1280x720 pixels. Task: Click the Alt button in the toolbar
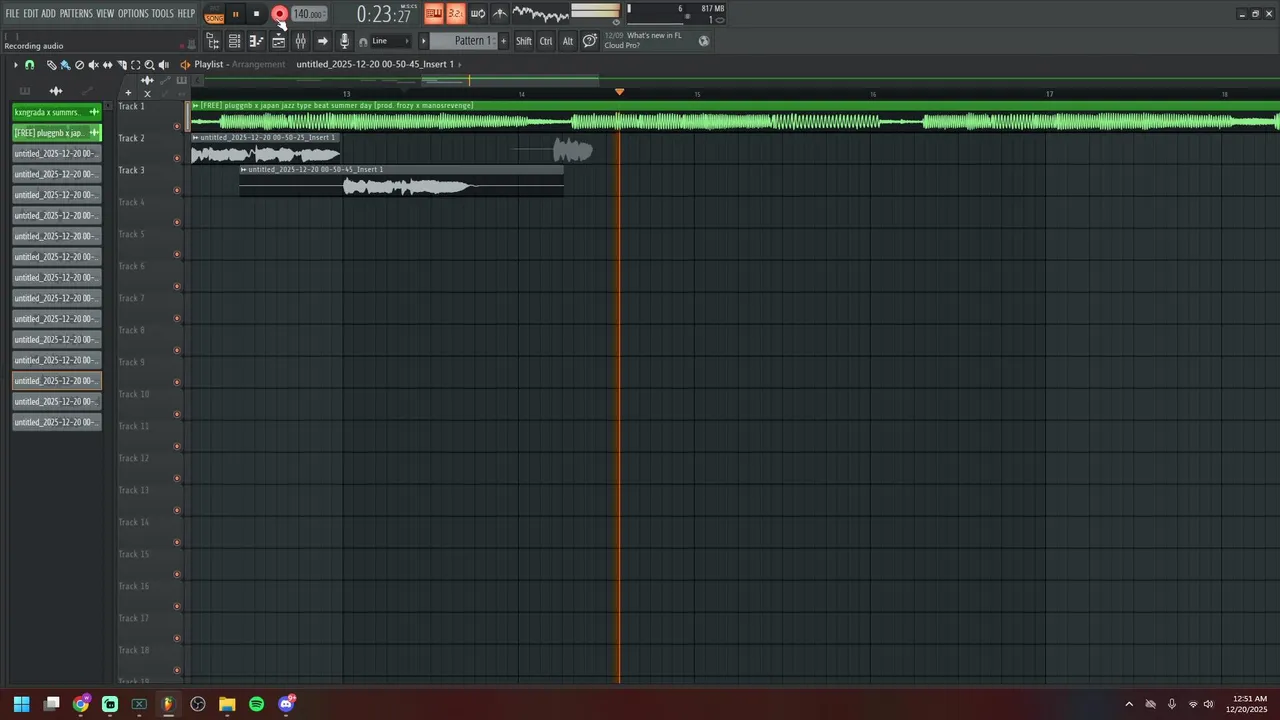click(x=568, y=41)
